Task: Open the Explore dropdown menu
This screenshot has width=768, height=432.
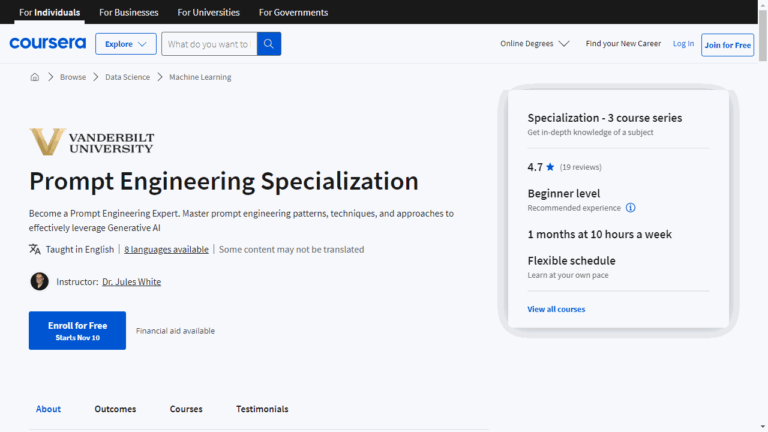Action: (x=126, y=44)
